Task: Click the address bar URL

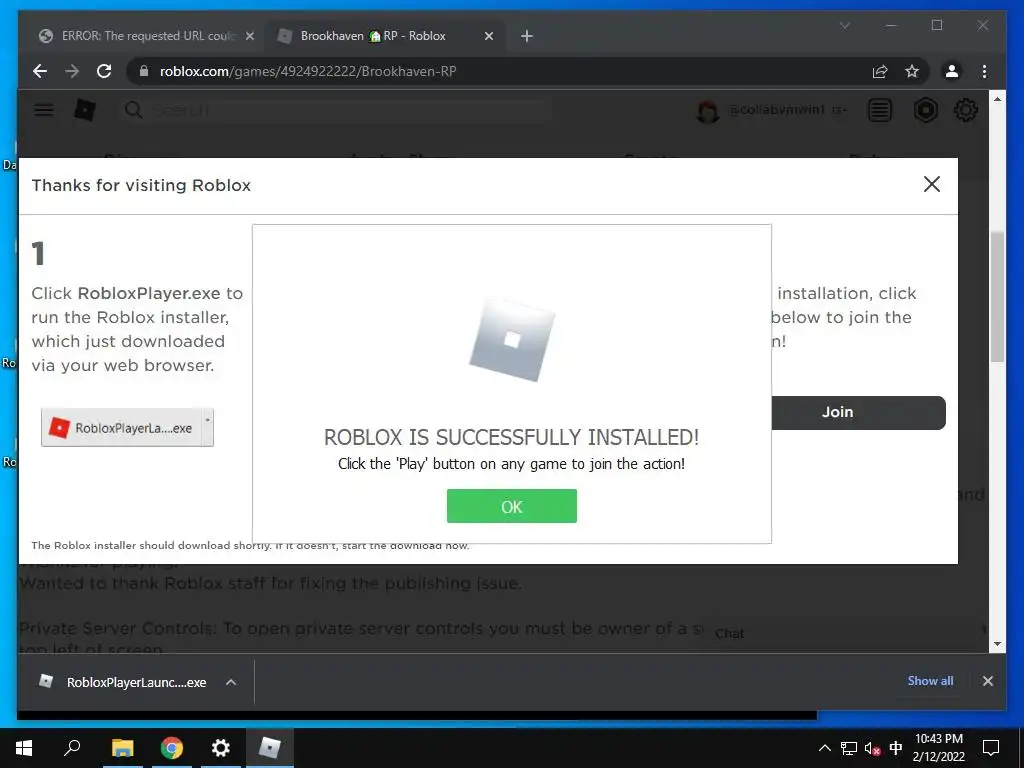Action: click(x=308, y=71)
